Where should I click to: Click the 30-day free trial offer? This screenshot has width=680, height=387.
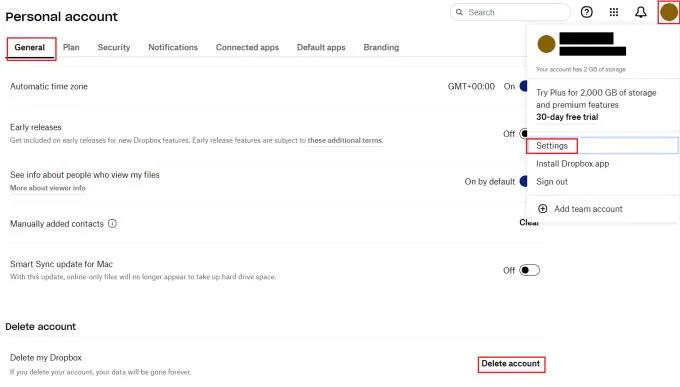tap(567, 117)
